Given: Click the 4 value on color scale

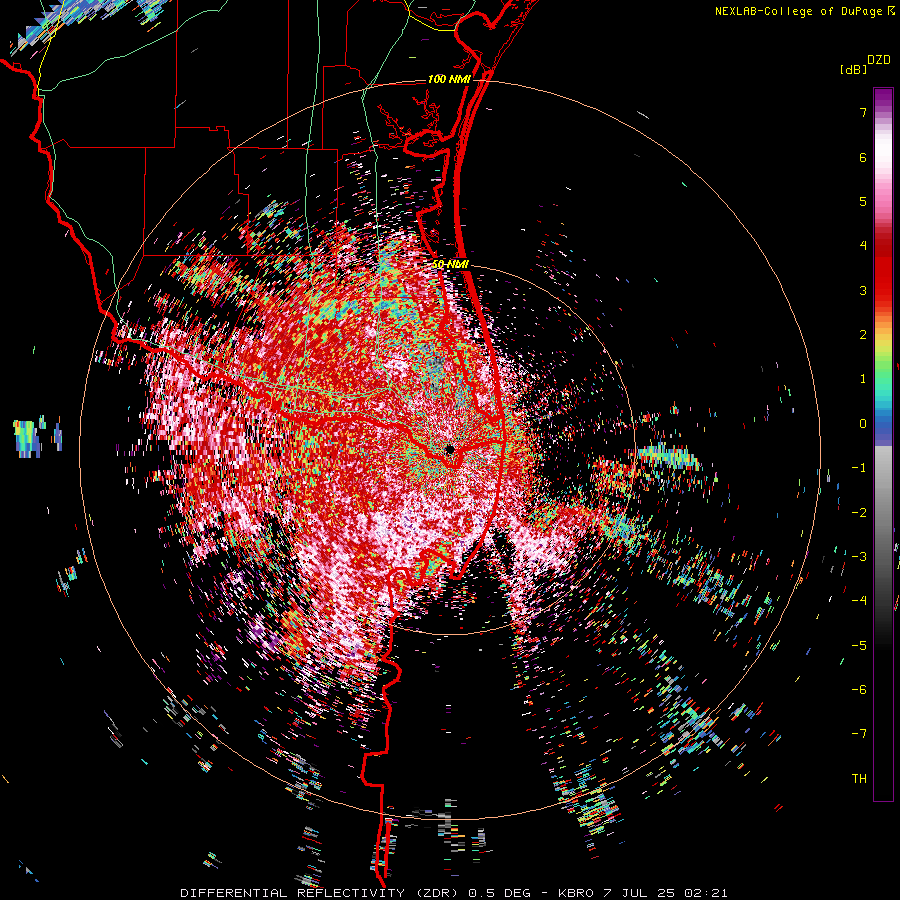Looking at the screenshot, I should [863, 246].
